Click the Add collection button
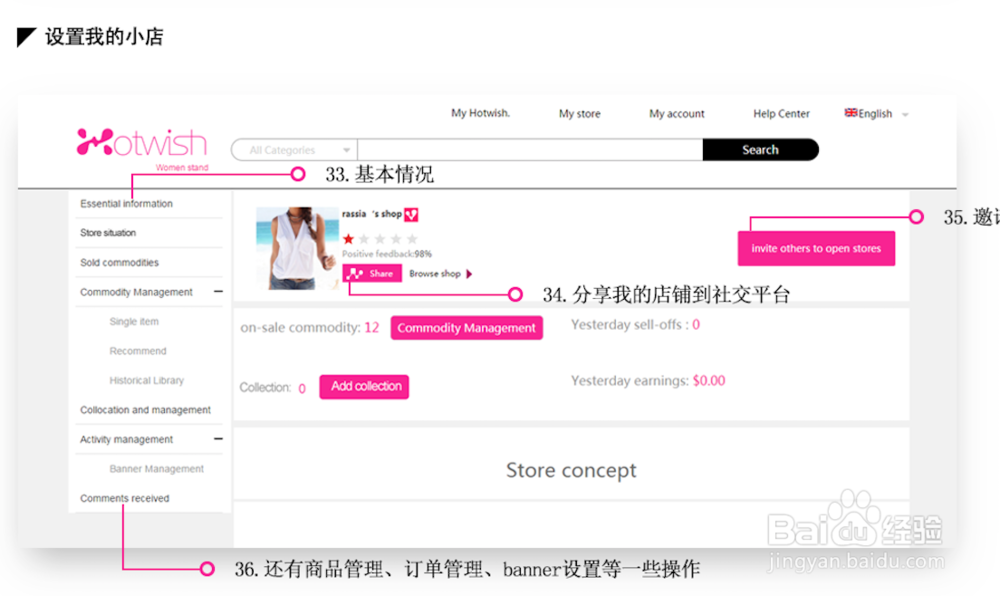The height and width of the screenshot is (596, 1000). tap(364, 387)
